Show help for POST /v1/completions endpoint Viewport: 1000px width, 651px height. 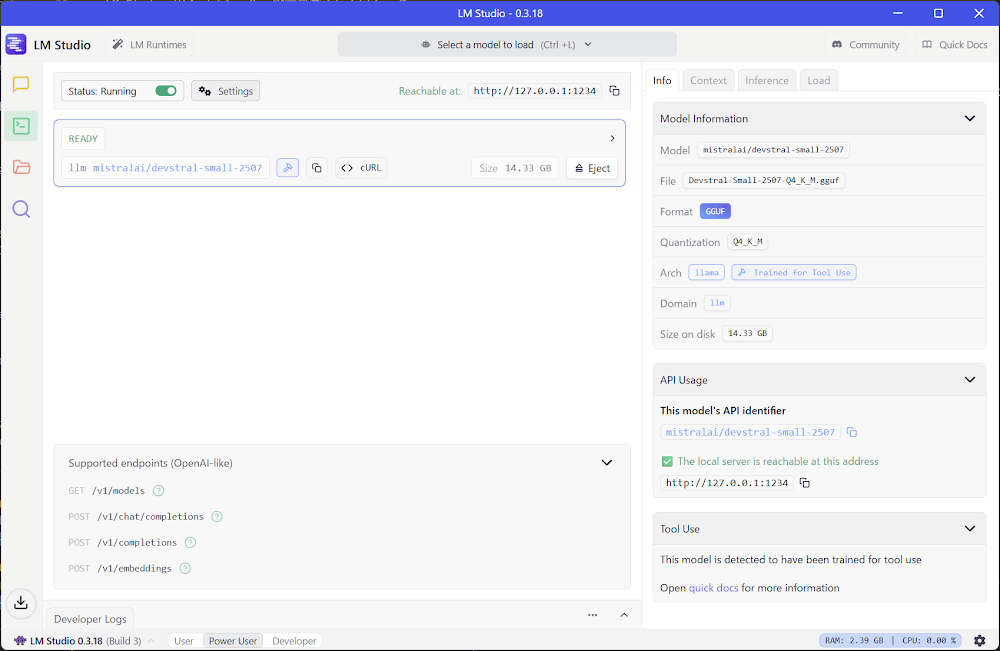(190, 543)
